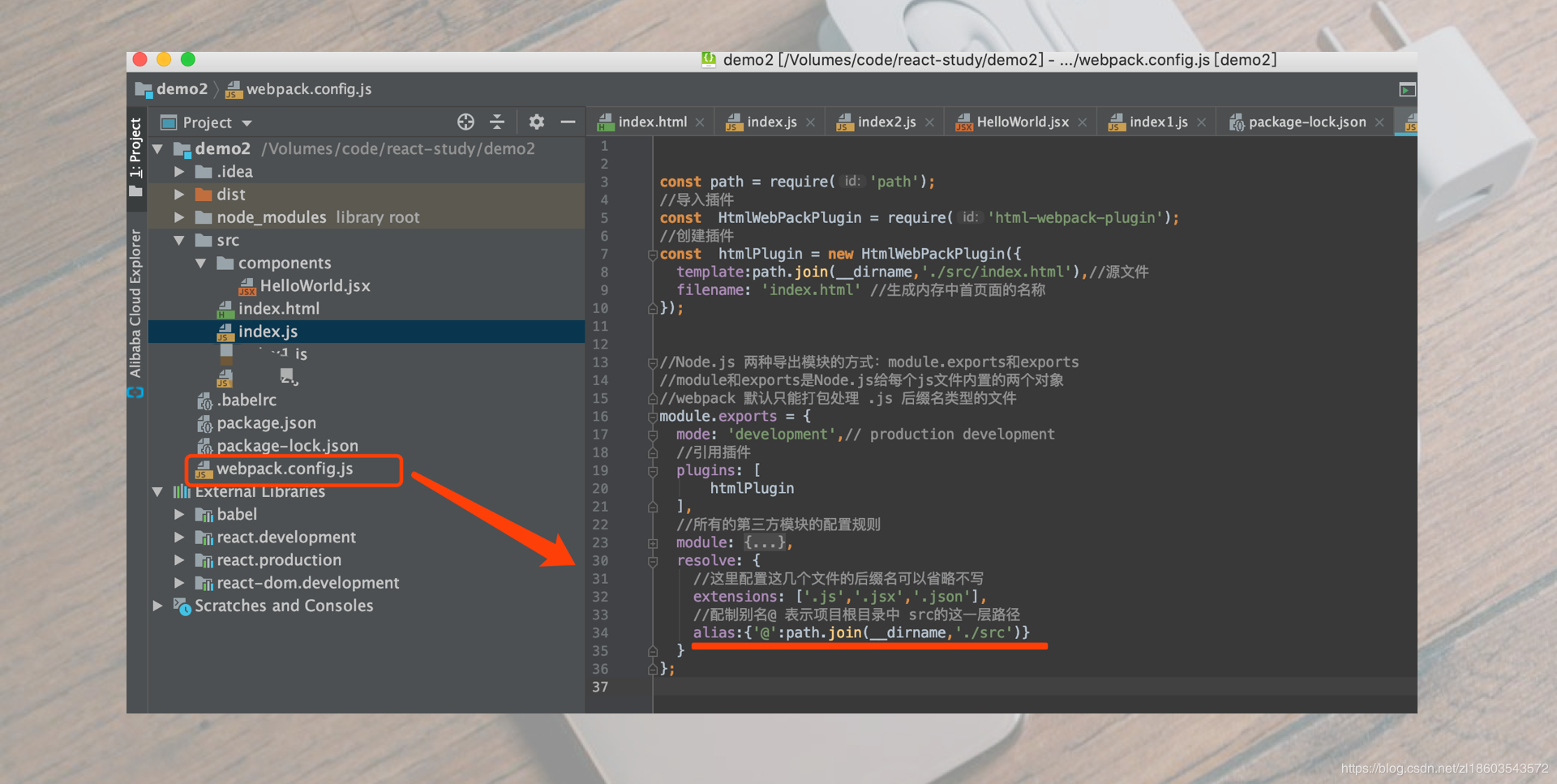This screenshot has height=784, width=1557.
Task: Close the index.html editor tab
Action: pyautogui.click(x=700, y=122)
